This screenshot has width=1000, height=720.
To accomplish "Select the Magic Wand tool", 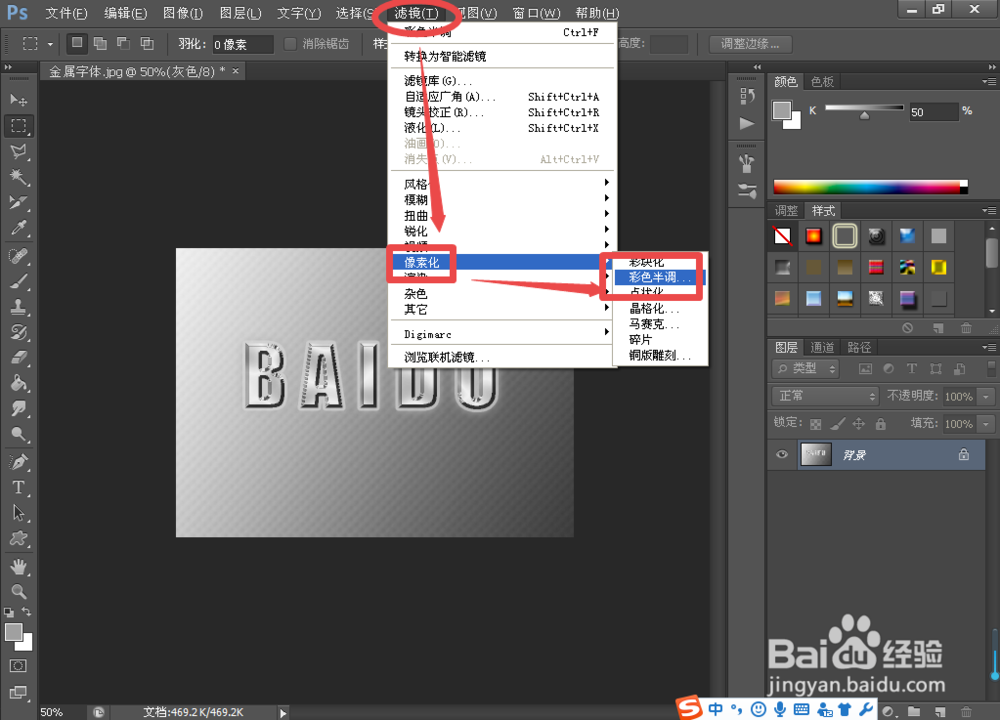I will point(18,177).
